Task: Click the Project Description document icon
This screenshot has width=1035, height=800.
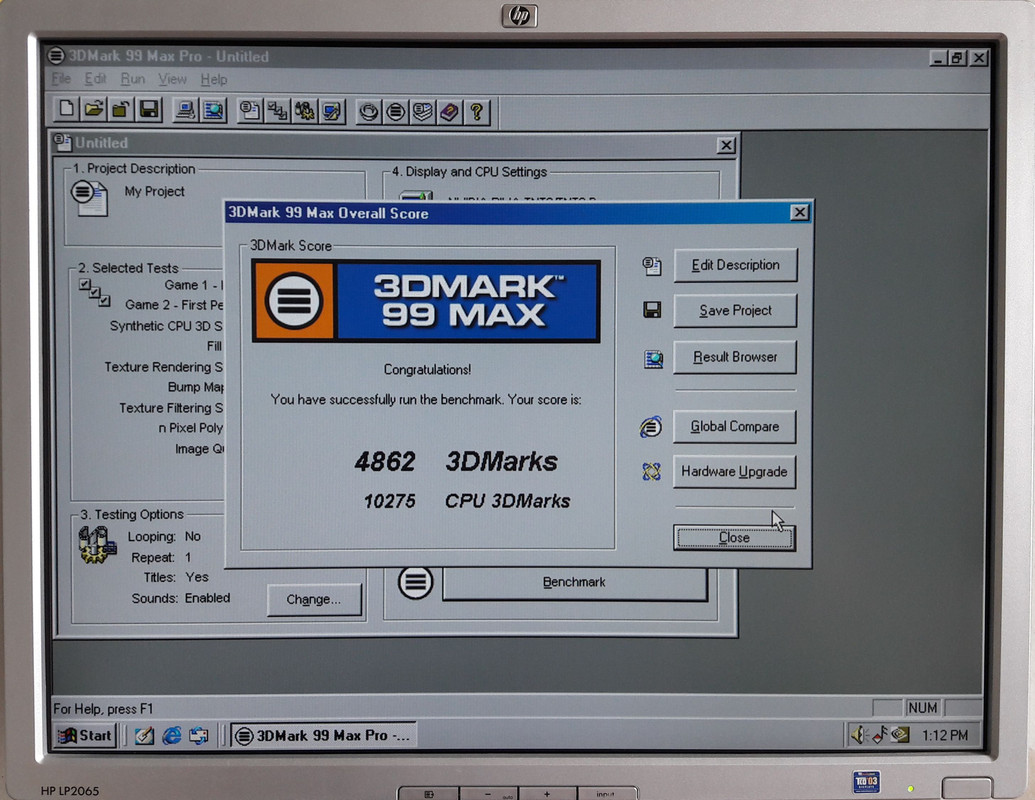Action: pyautogui.click(x=89, y=198)
